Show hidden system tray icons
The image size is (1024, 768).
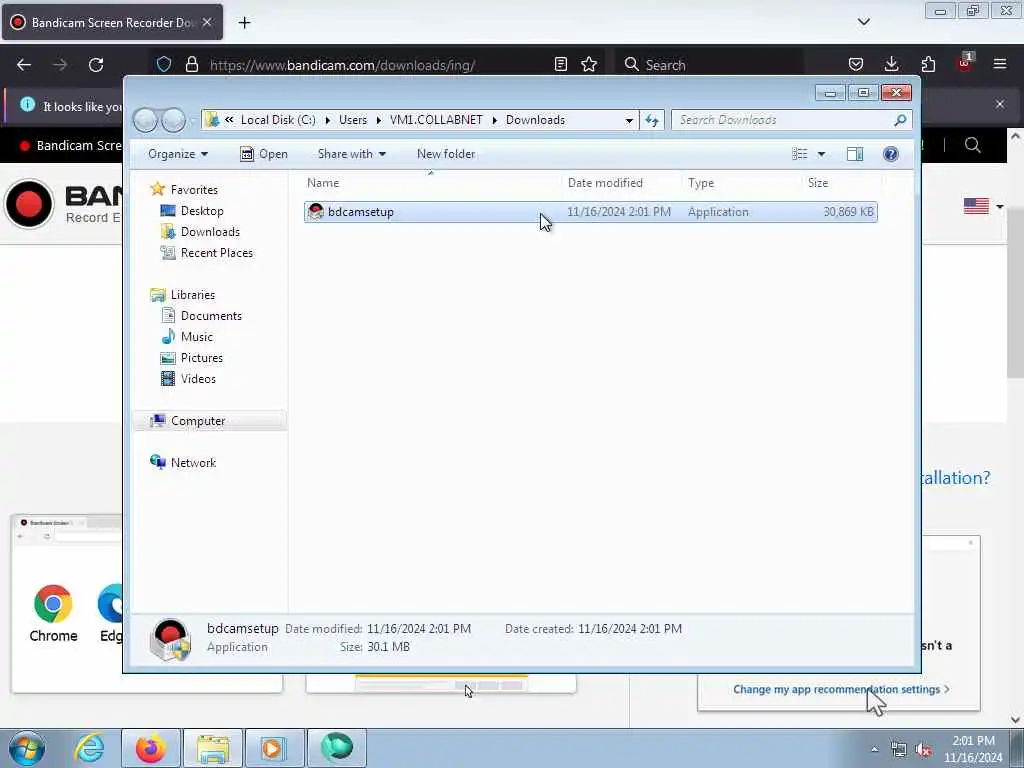tap(874, 749)
